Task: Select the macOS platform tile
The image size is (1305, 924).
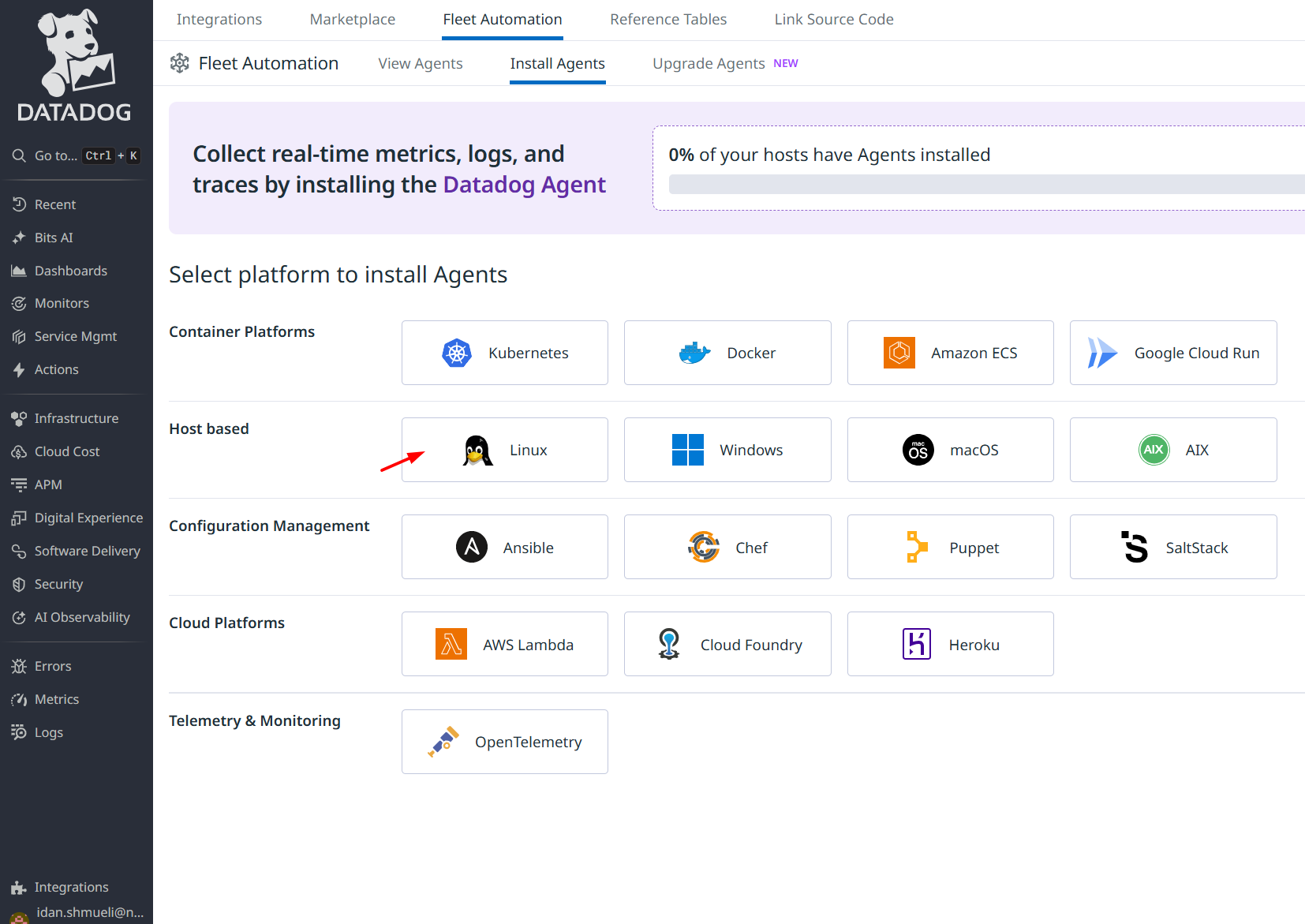Action: pos(950,450)
